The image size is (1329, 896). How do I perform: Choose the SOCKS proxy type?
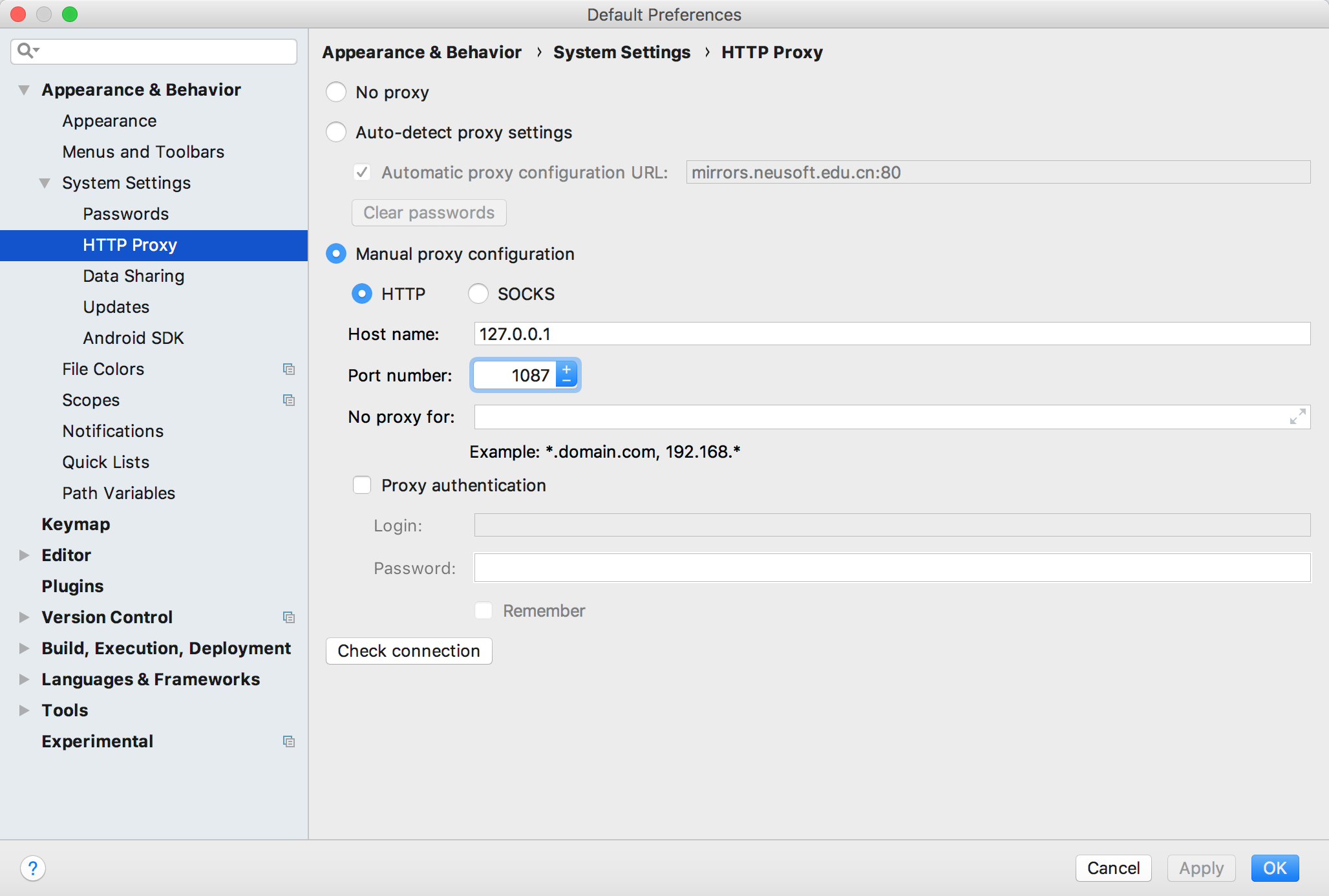[478, 294]
